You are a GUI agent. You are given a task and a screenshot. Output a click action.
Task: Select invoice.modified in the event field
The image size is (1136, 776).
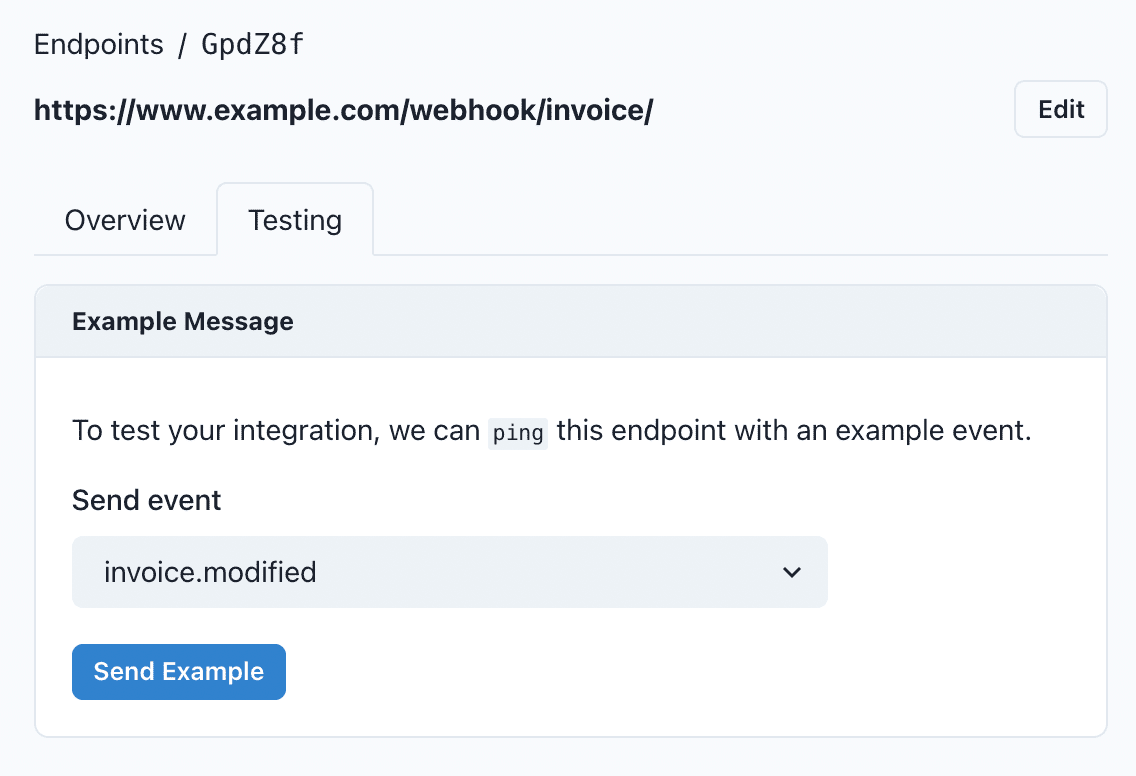pos(211,572)
